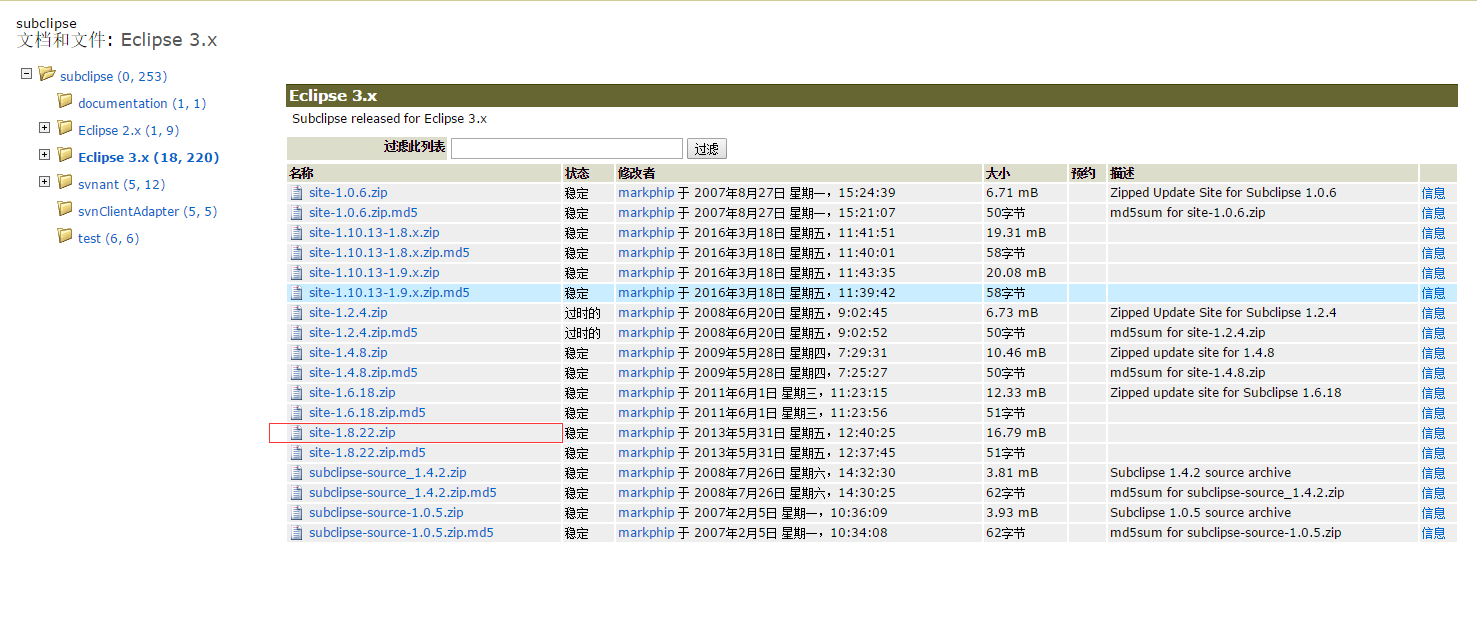Click the svnant folder icon
Viewport: 1477px width, 644px height.
tap(65, 182)
